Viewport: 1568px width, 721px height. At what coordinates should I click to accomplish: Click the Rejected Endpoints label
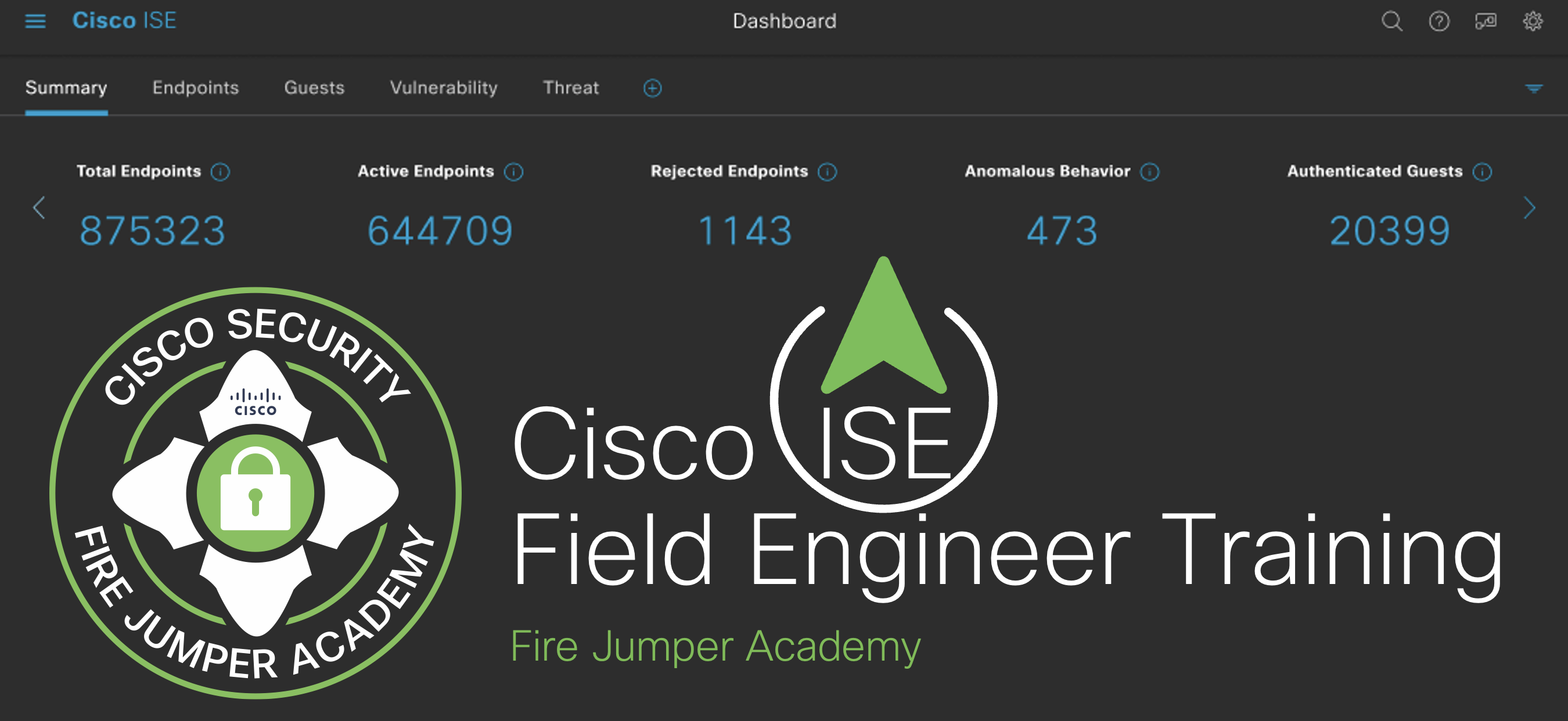coord(729,172)
